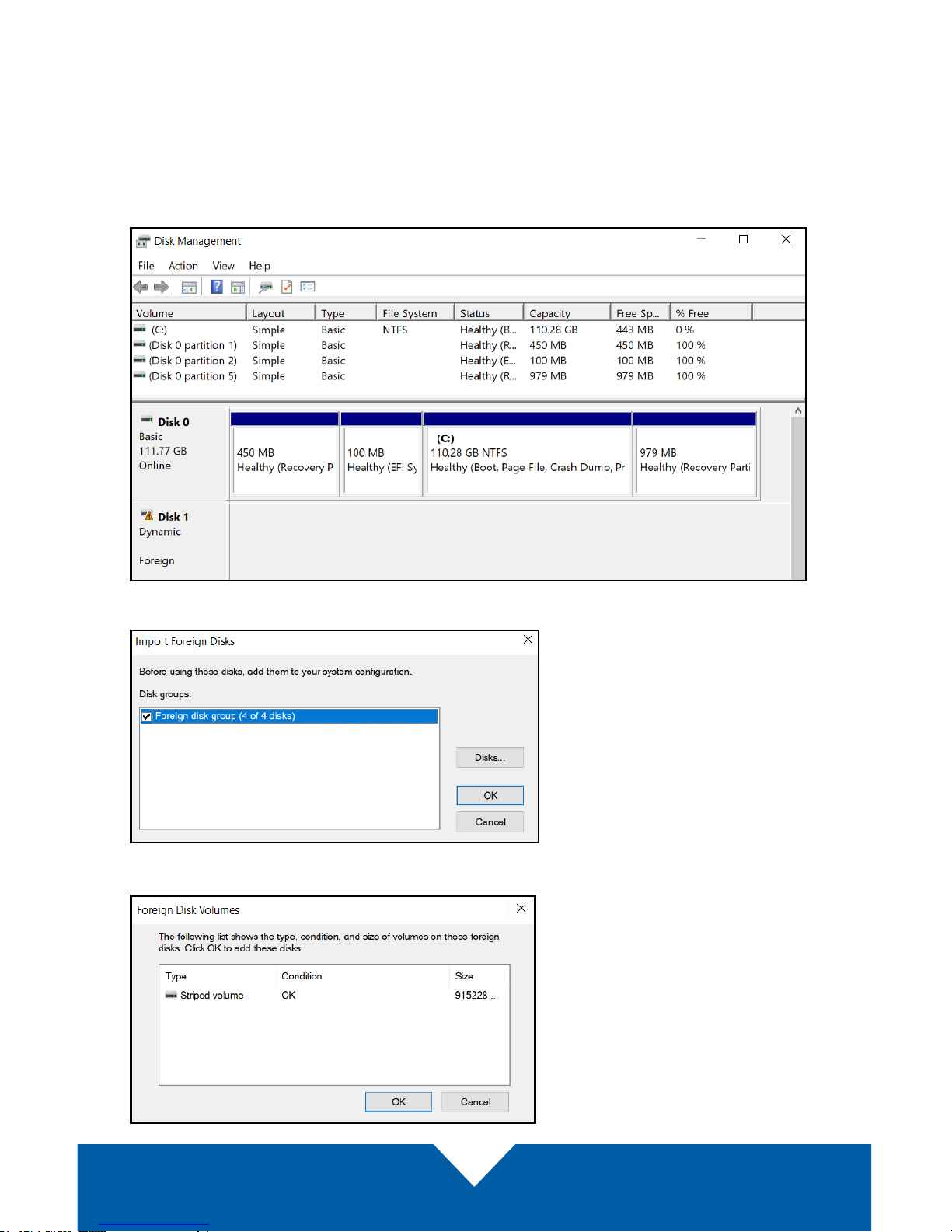Click the Show/Hide Console Tree toolbar icon
This screenshot has width=952, height=1232.
(189, 287)
